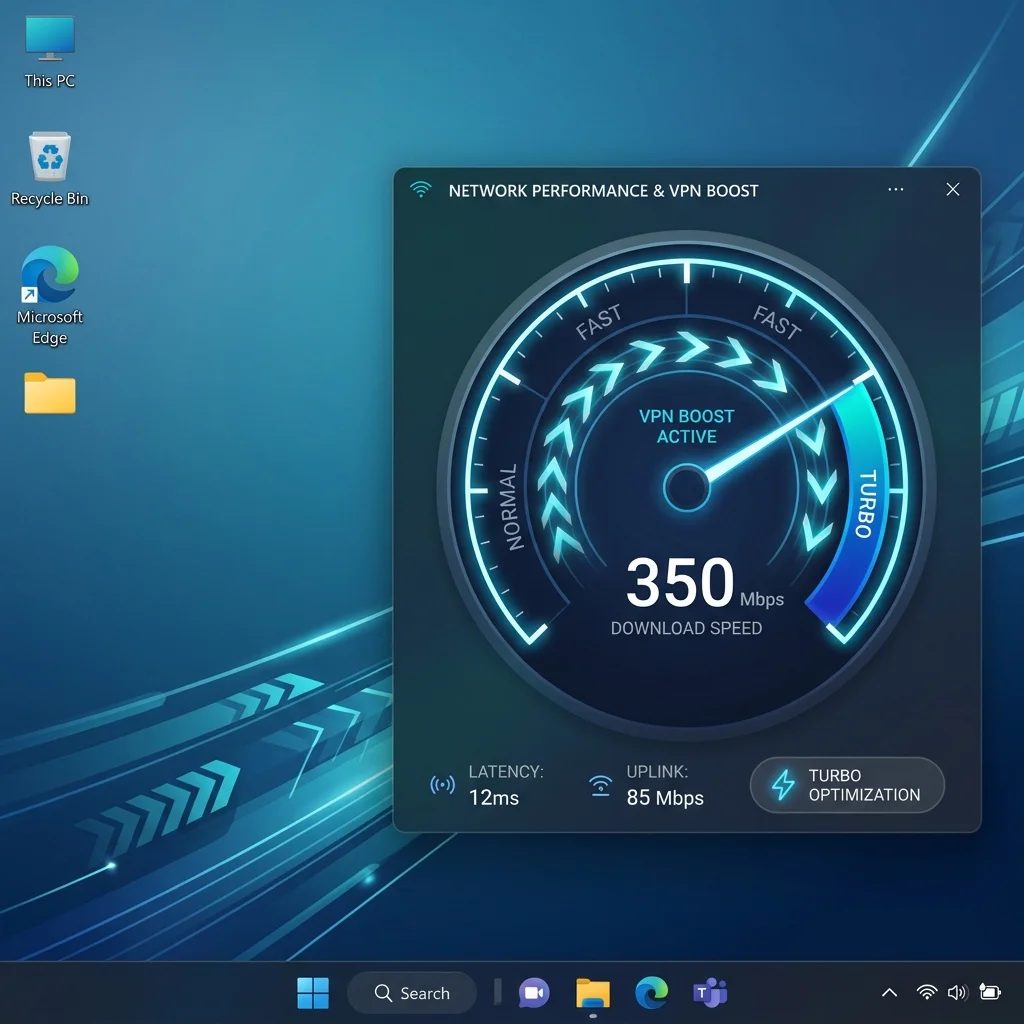Click the latency signal icon
Screen dimensions: 1024x1024
click(442, 784)
